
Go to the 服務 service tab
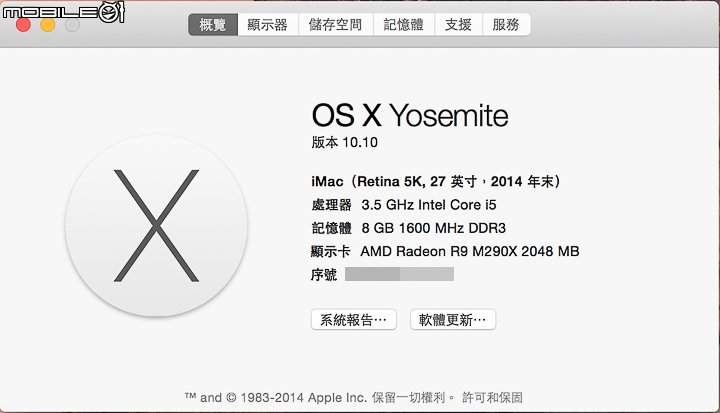tap(506, 24)
